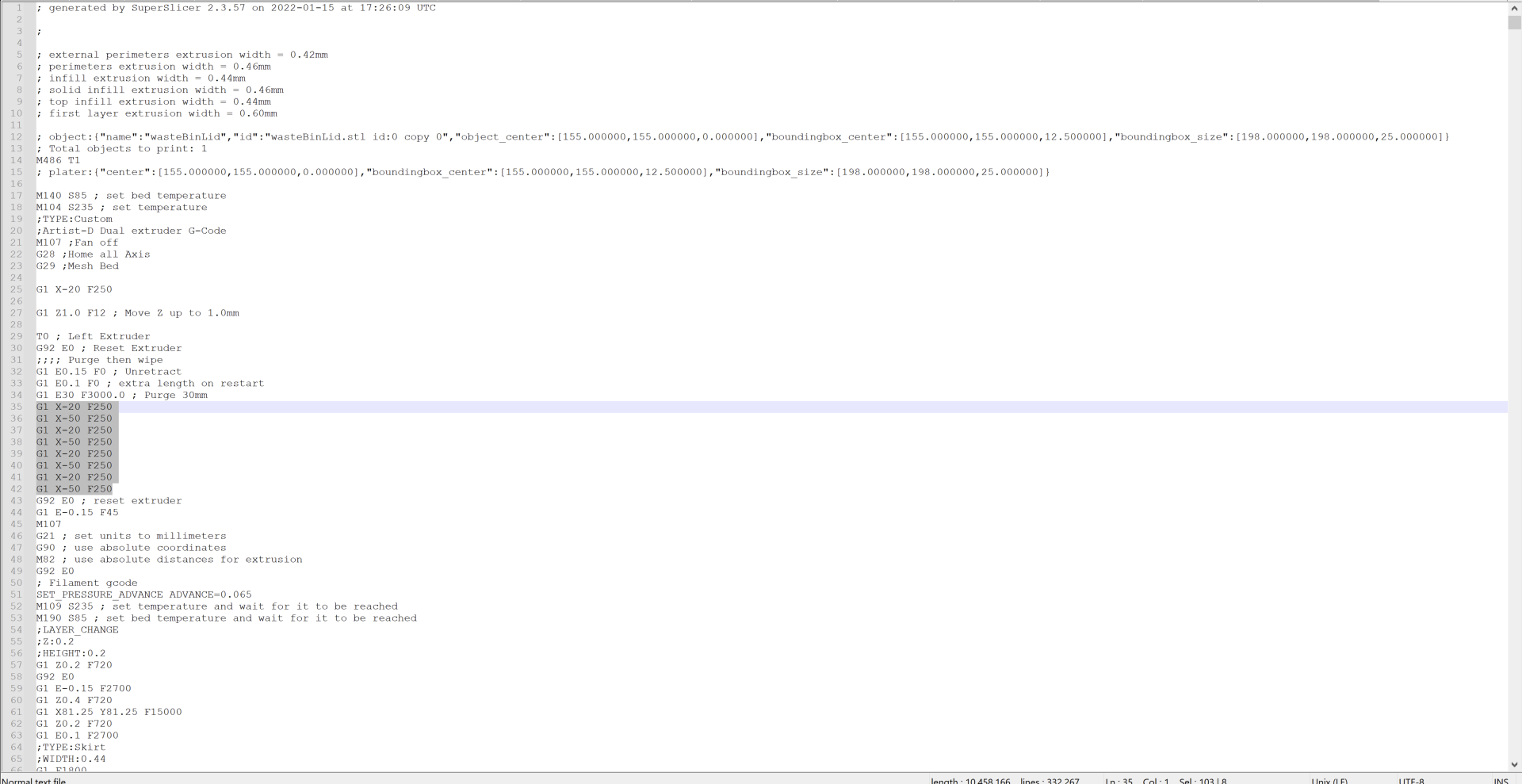Click the 'Ln : 35' position status entry
The image size is (1522, 784).
[x=1119, y=781]
